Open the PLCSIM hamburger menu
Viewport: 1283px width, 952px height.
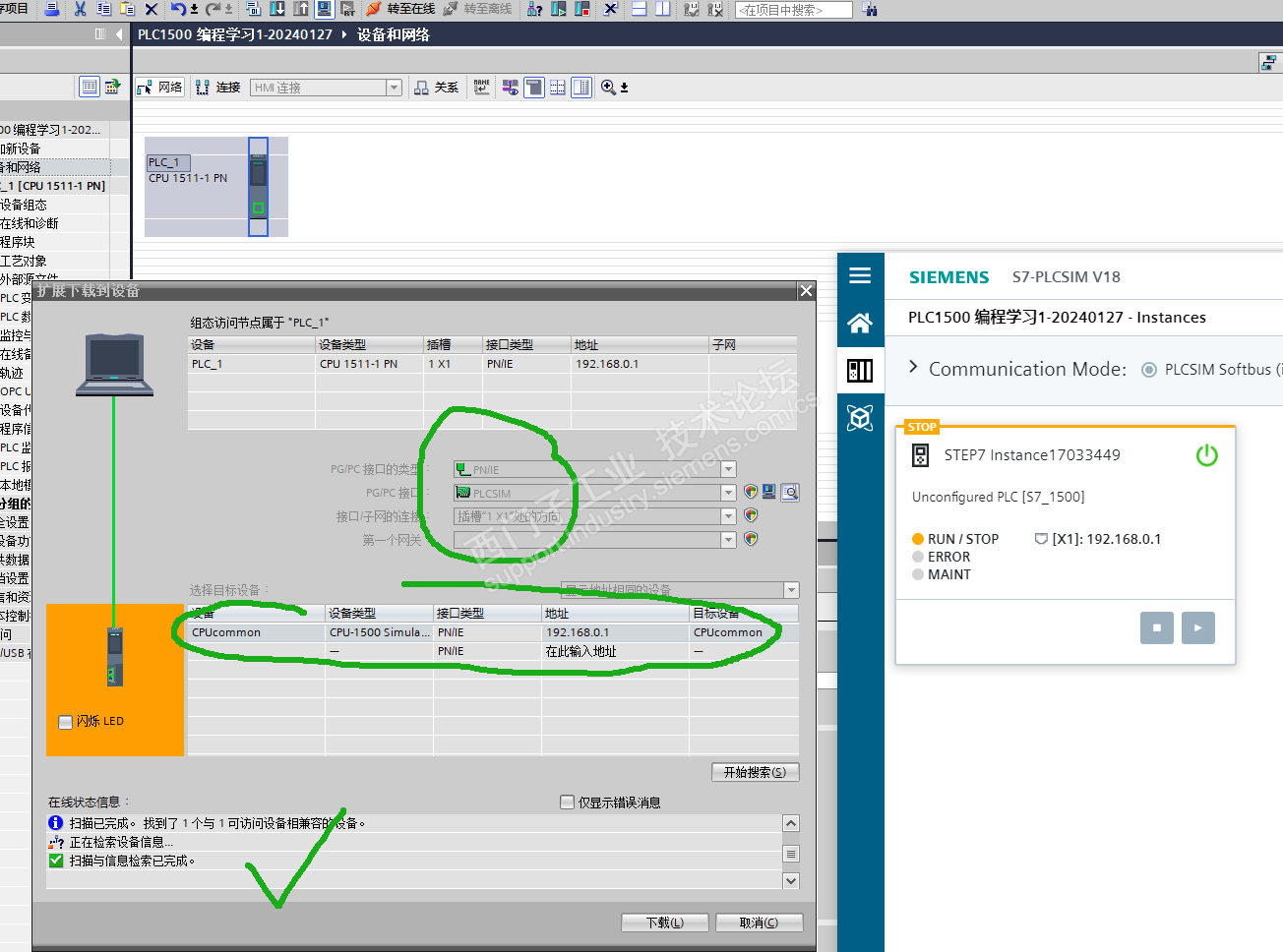(860, 275)
